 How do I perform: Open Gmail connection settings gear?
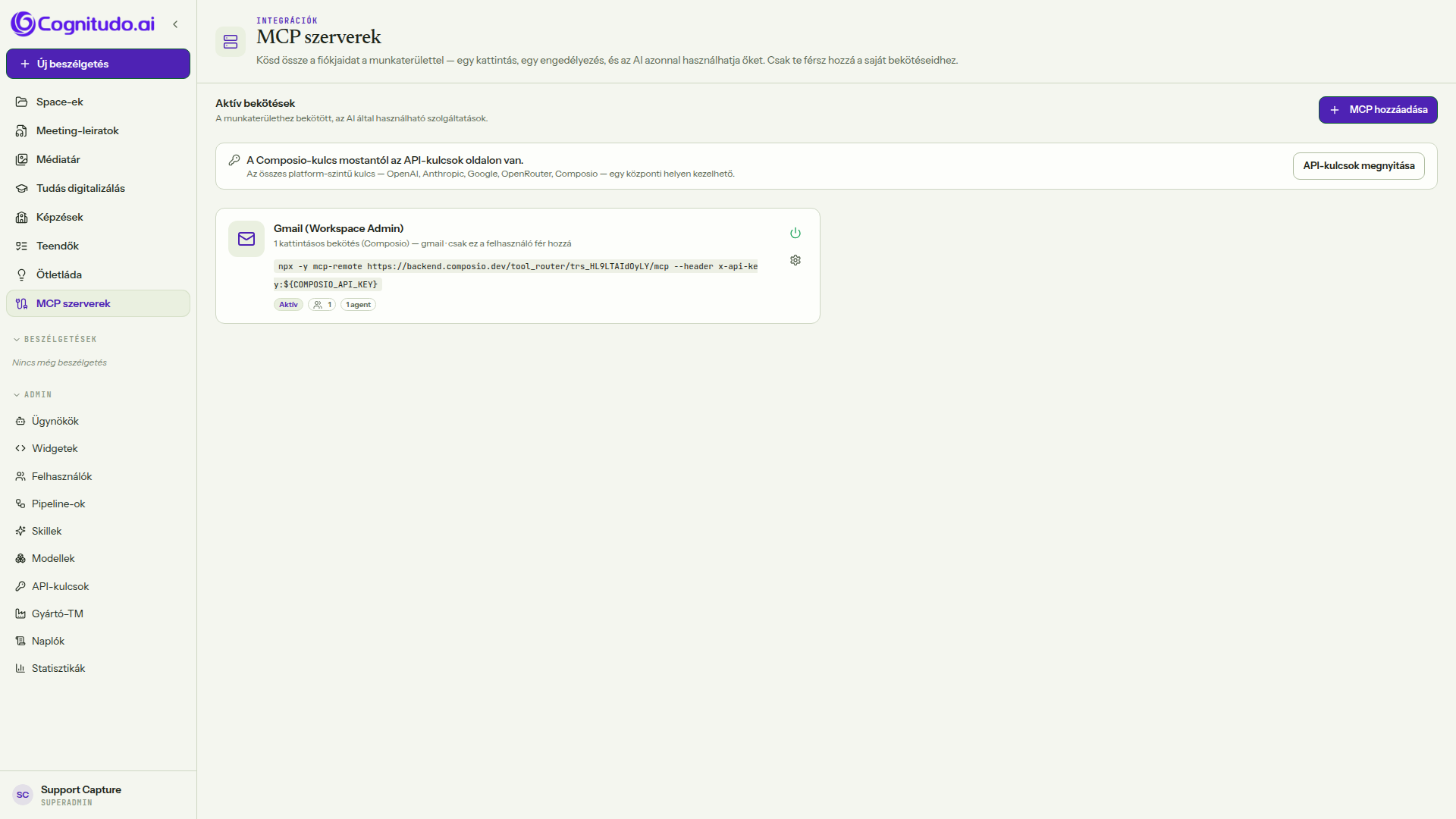coord(795,260)
